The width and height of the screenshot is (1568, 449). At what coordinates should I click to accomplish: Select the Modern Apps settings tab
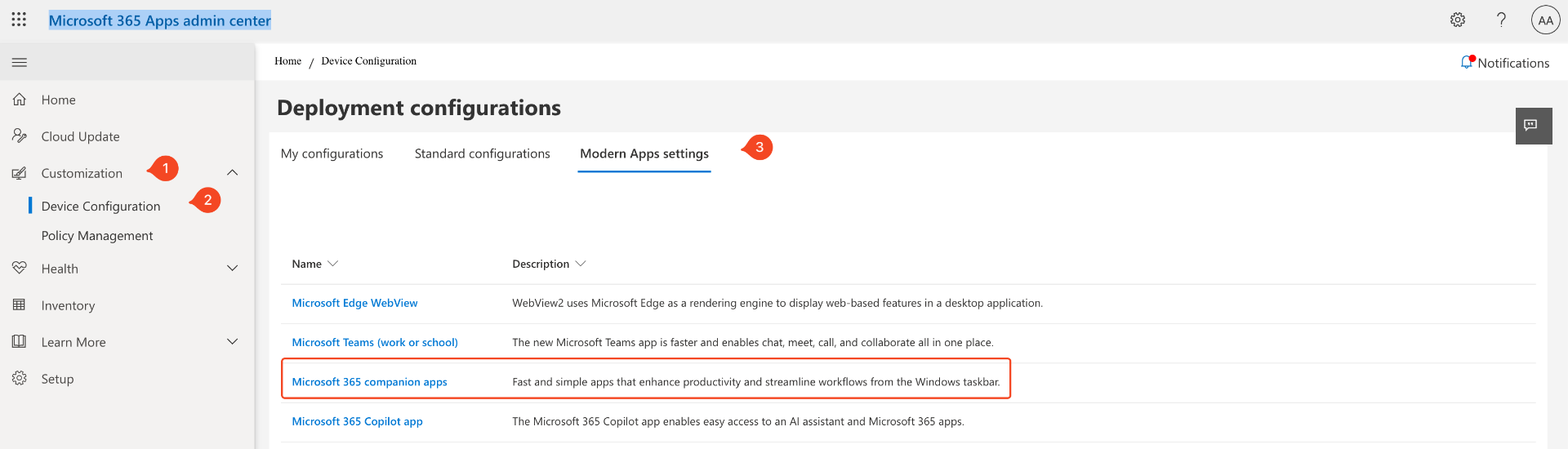pos(644,153)
